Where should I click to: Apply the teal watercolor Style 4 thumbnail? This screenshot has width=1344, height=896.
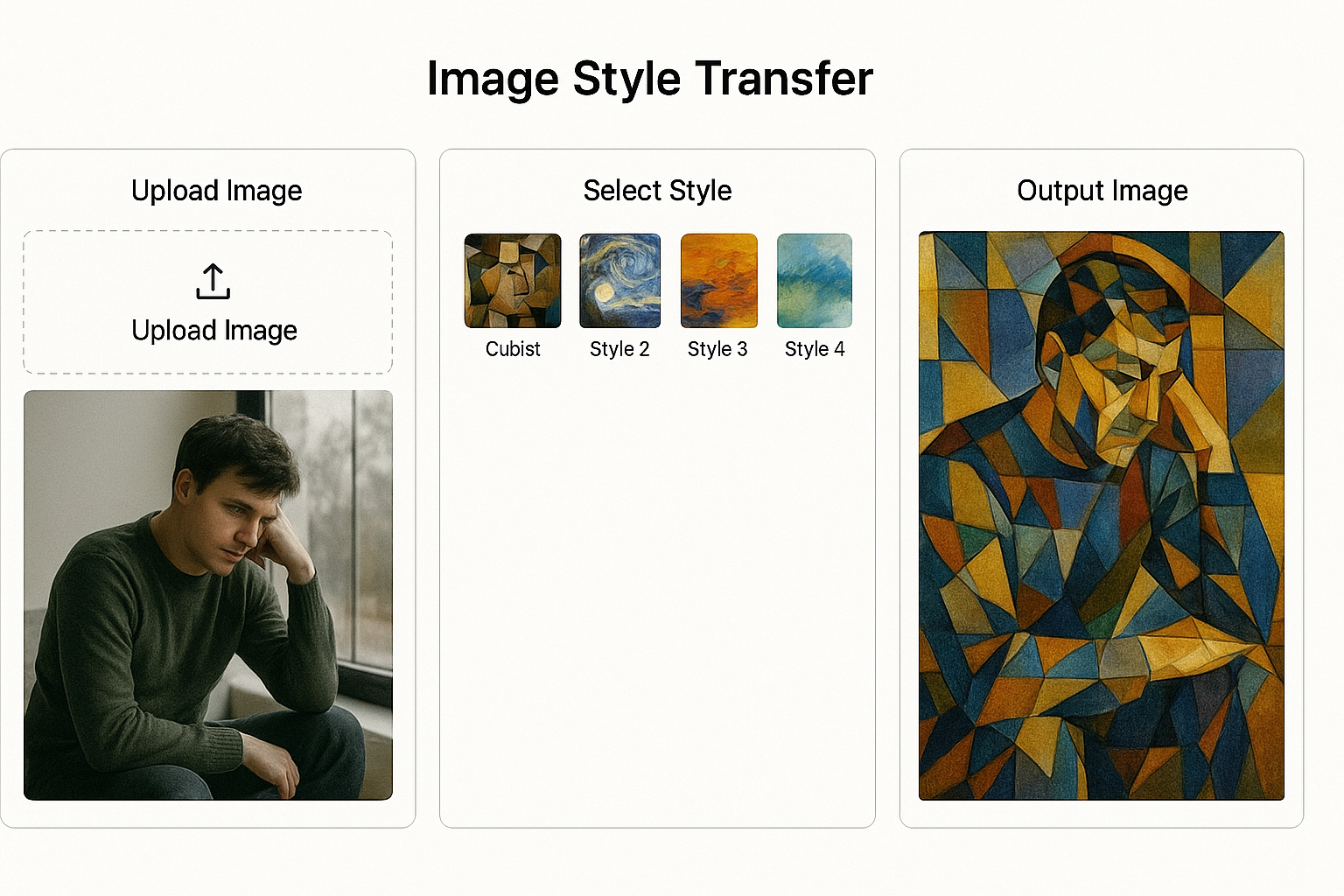tap(815, 281)
